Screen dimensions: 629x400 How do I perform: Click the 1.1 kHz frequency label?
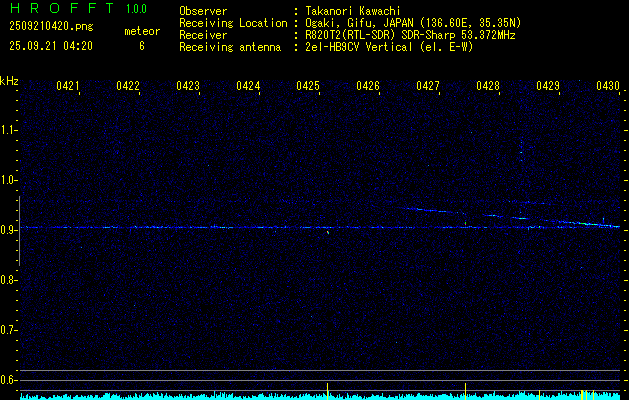tap(8, 130)
